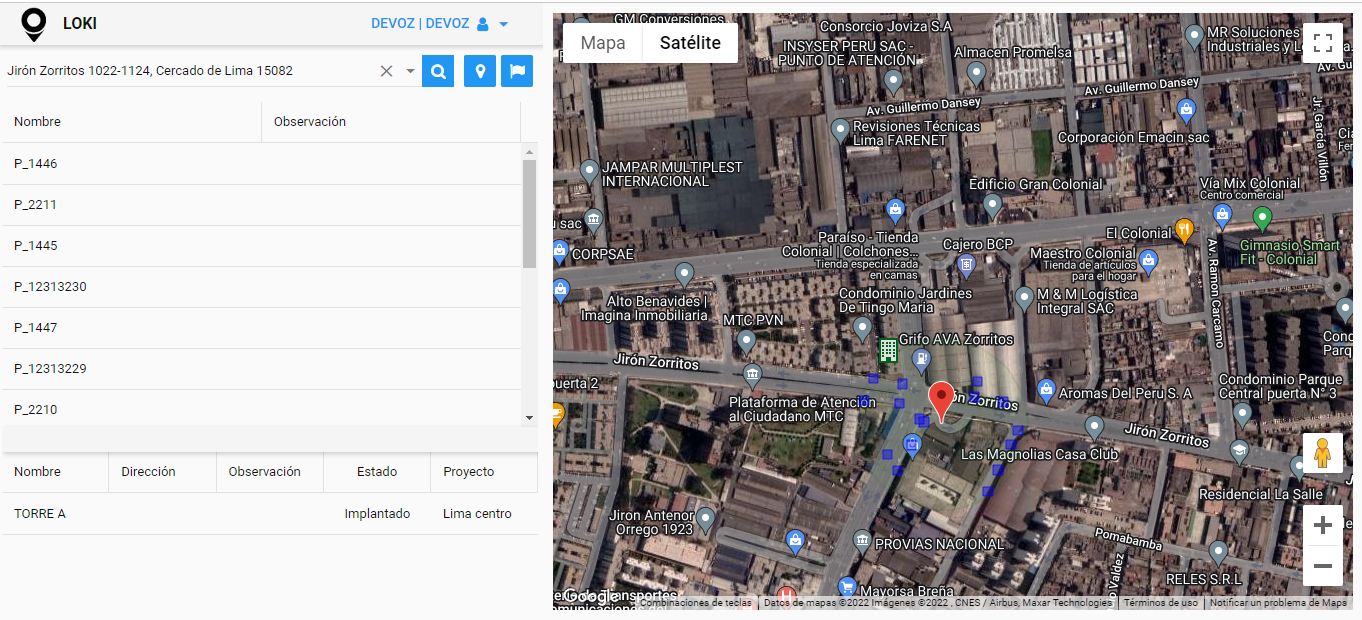Select row P_12313230
Image resolution: width=1362 pixels, height=620 pixels.
point(261,287)
